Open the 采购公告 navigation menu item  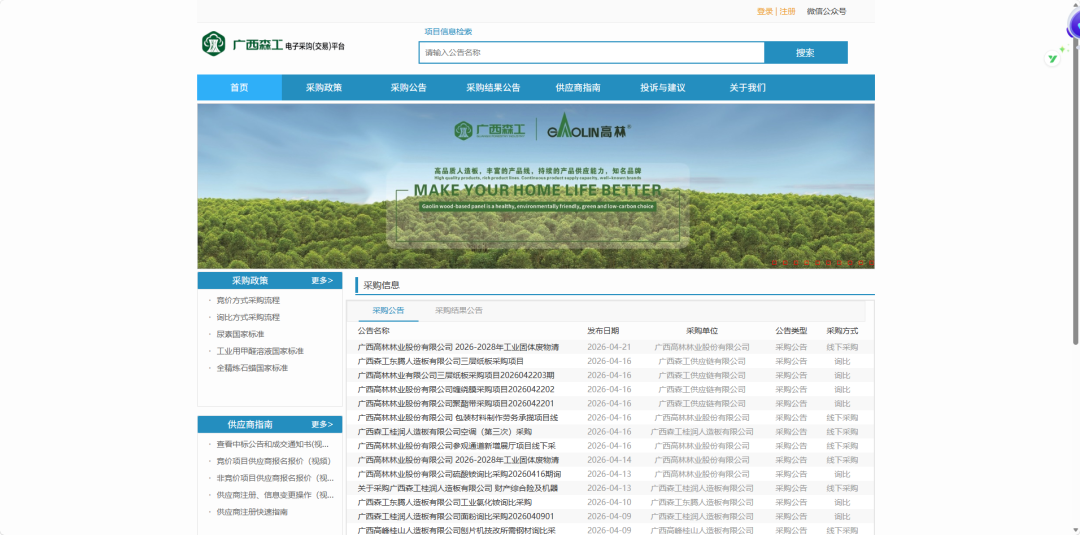(408, 87)
